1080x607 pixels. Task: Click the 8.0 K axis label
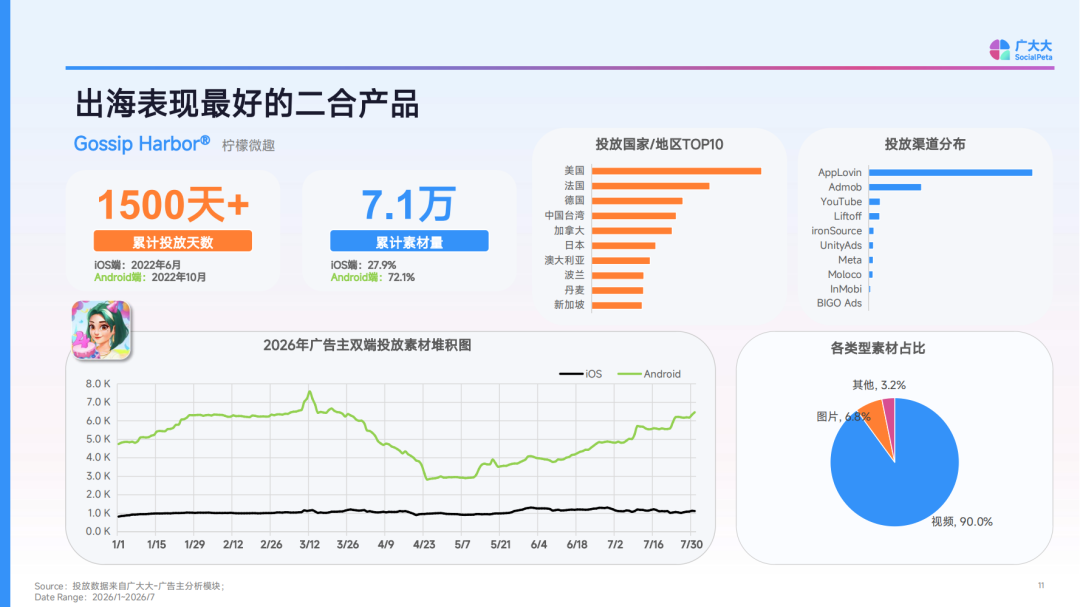click(x=98, y=384)
